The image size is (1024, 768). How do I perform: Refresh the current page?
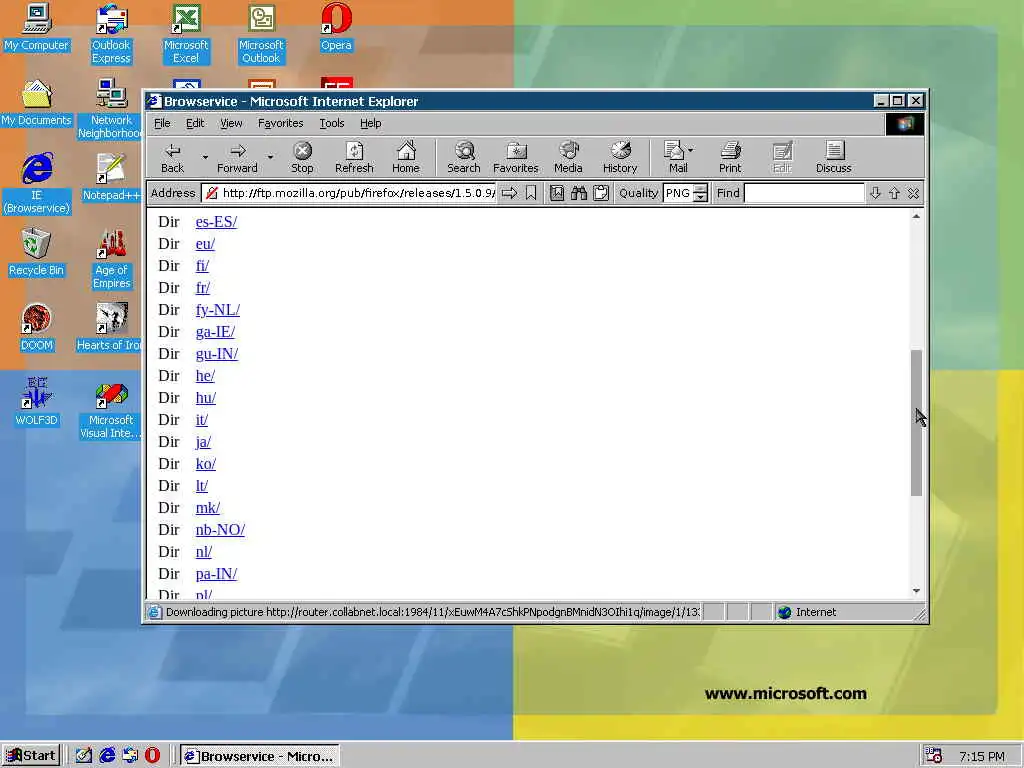(x=354, y=158)
